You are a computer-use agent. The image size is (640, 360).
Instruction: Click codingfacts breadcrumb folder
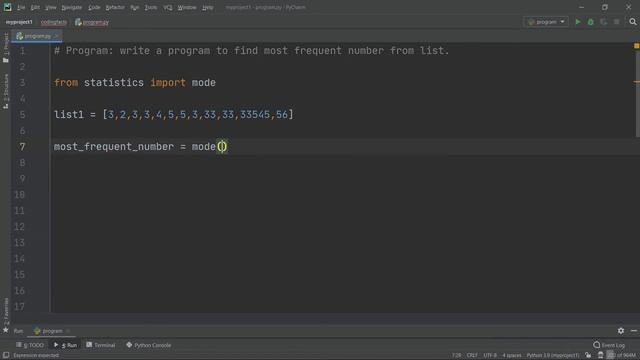coord(54,22)
